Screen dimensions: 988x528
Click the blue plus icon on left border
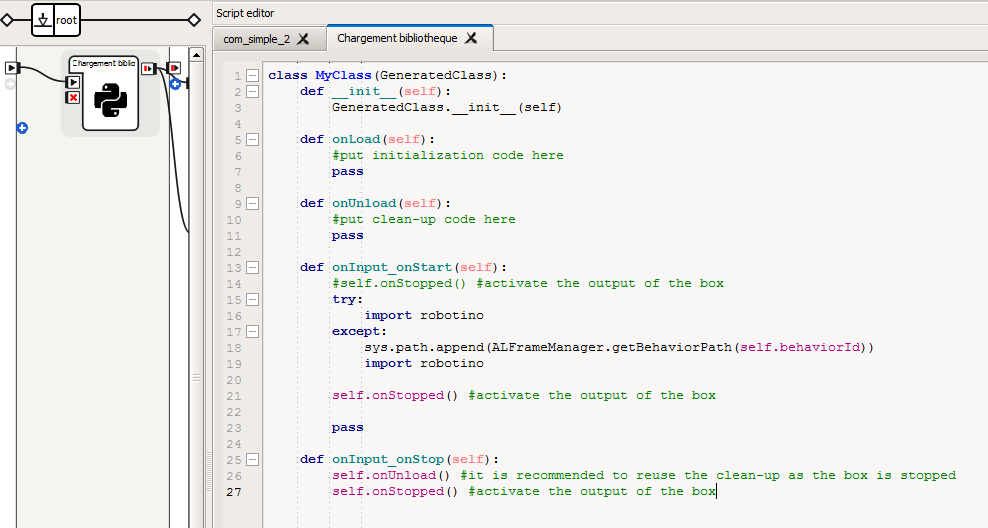pyautogui.click(x=22, y=128)
